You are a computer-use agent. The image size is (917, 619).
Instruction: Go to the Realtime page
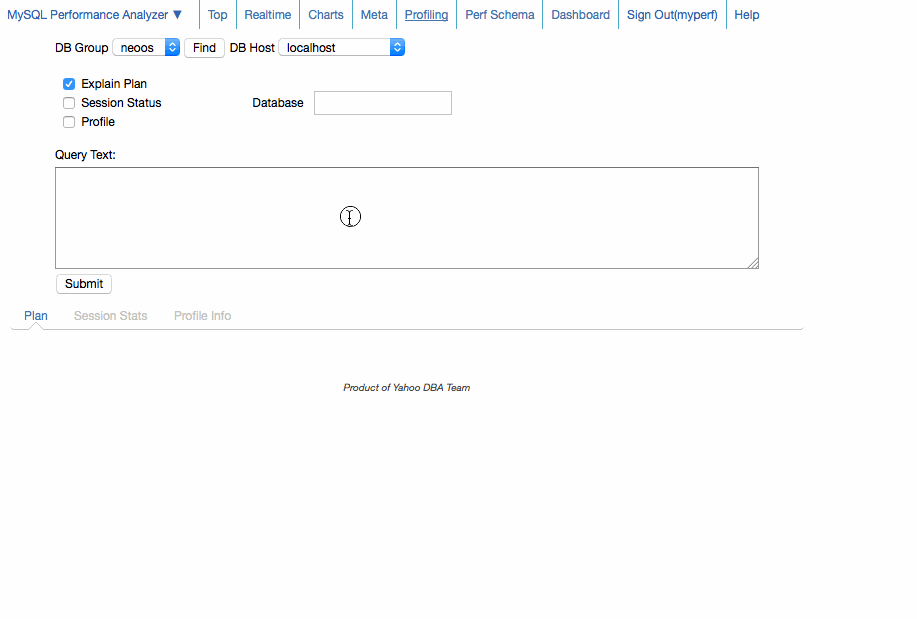click(268, 15)
